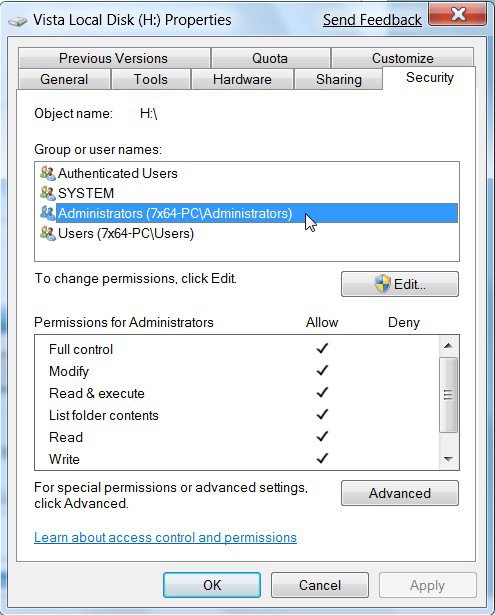Click the Apply button

[x=428, y=585]
